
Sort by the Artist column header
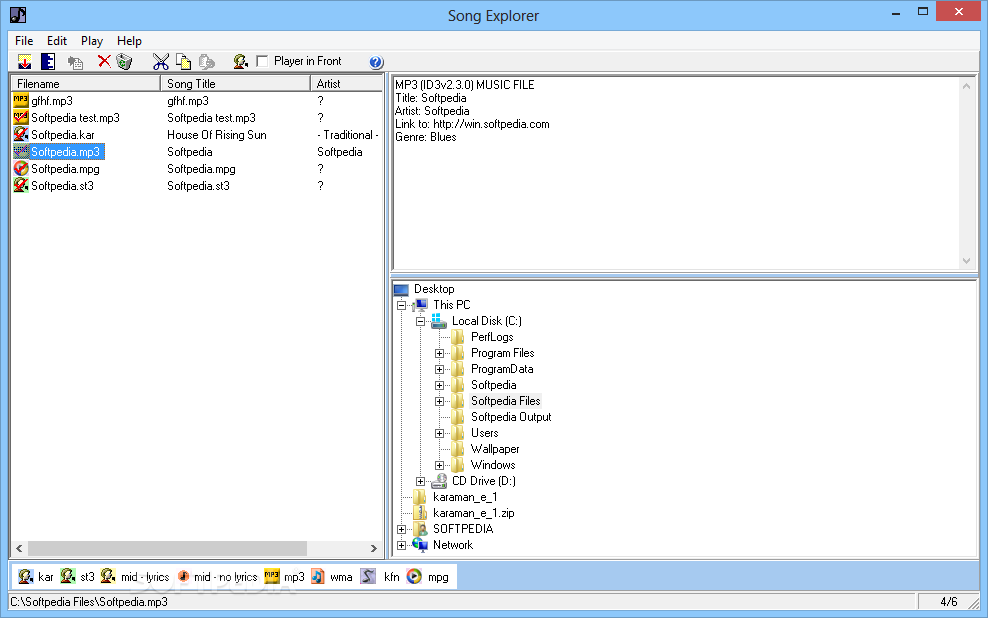[x=347, y=84]
